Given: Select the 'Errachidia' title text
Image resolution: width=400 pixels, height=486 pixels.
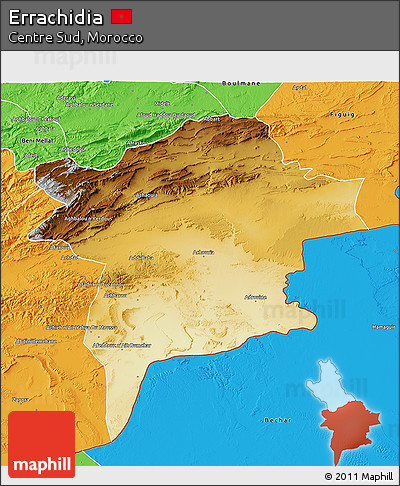Looking at the screenshot, I should 56,17.
